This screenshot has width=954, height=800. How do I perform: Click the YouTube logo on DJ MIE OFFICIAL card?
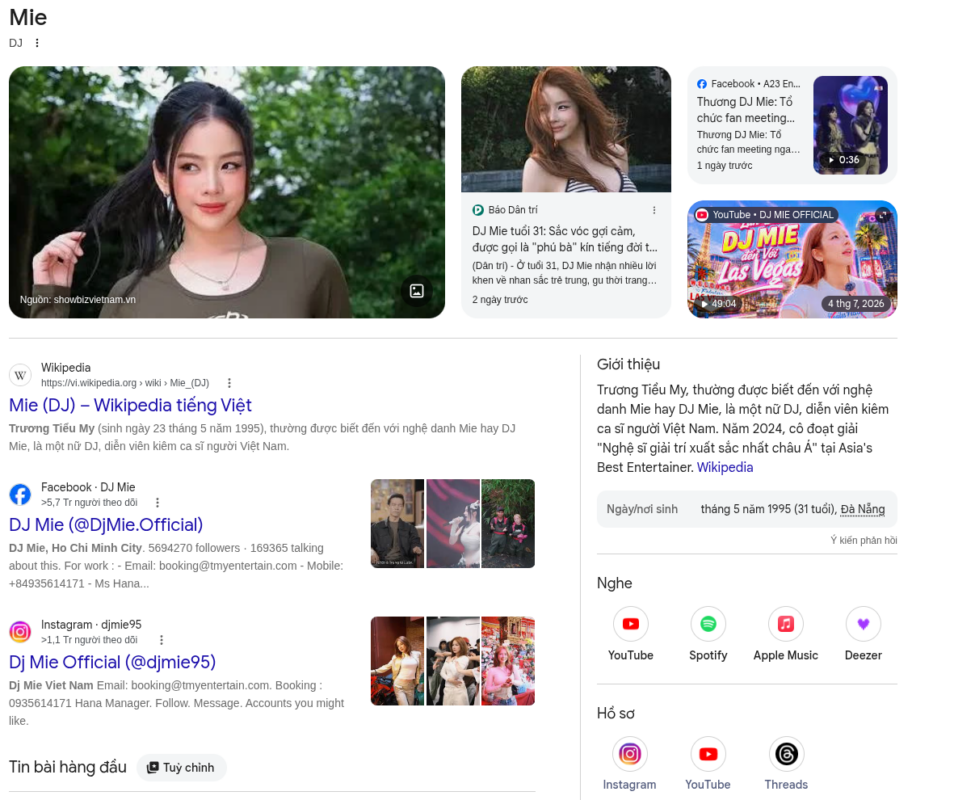pos(702,215)
